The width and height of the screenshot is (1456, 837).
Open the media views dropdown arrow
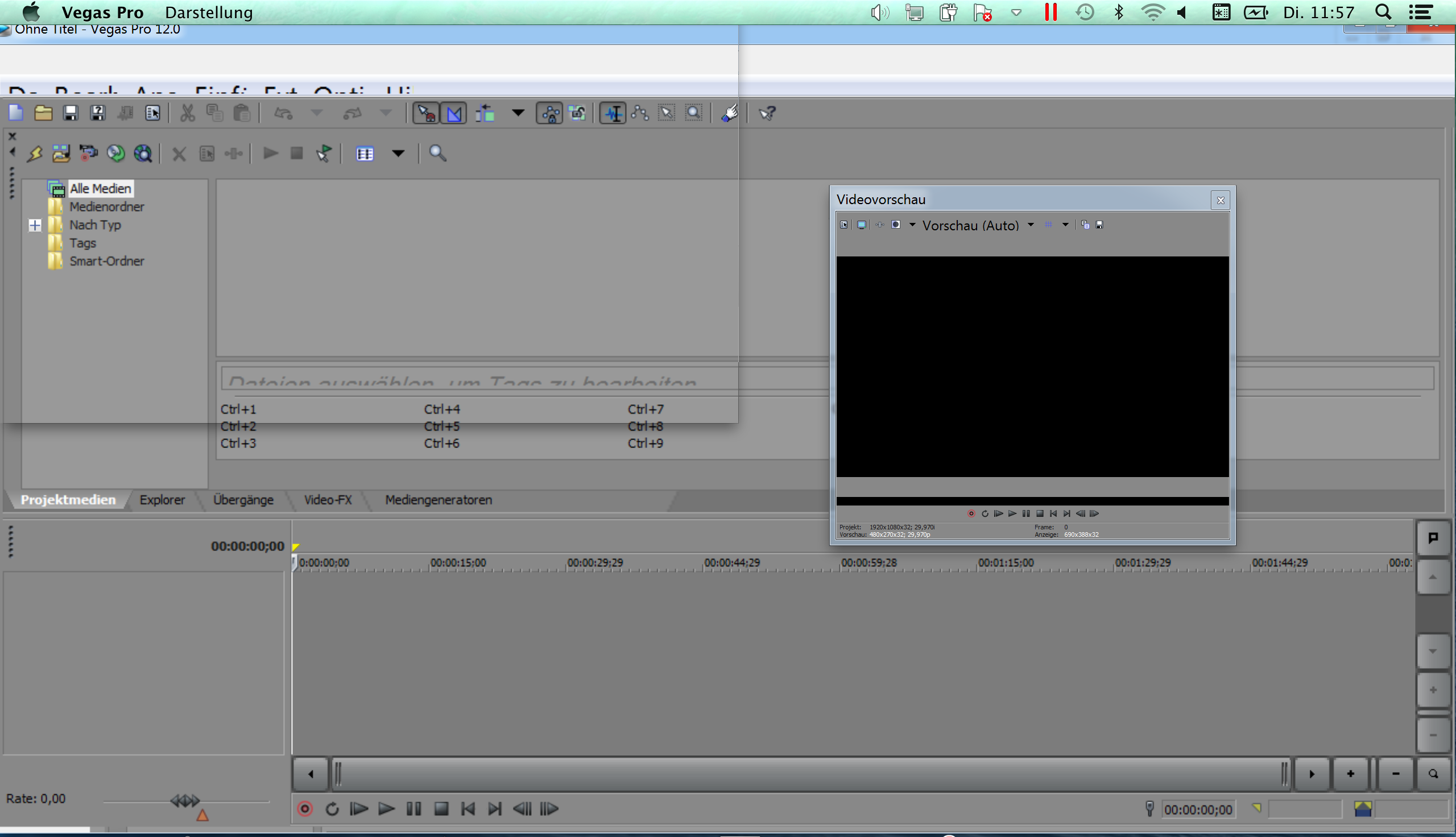point(398,154)
